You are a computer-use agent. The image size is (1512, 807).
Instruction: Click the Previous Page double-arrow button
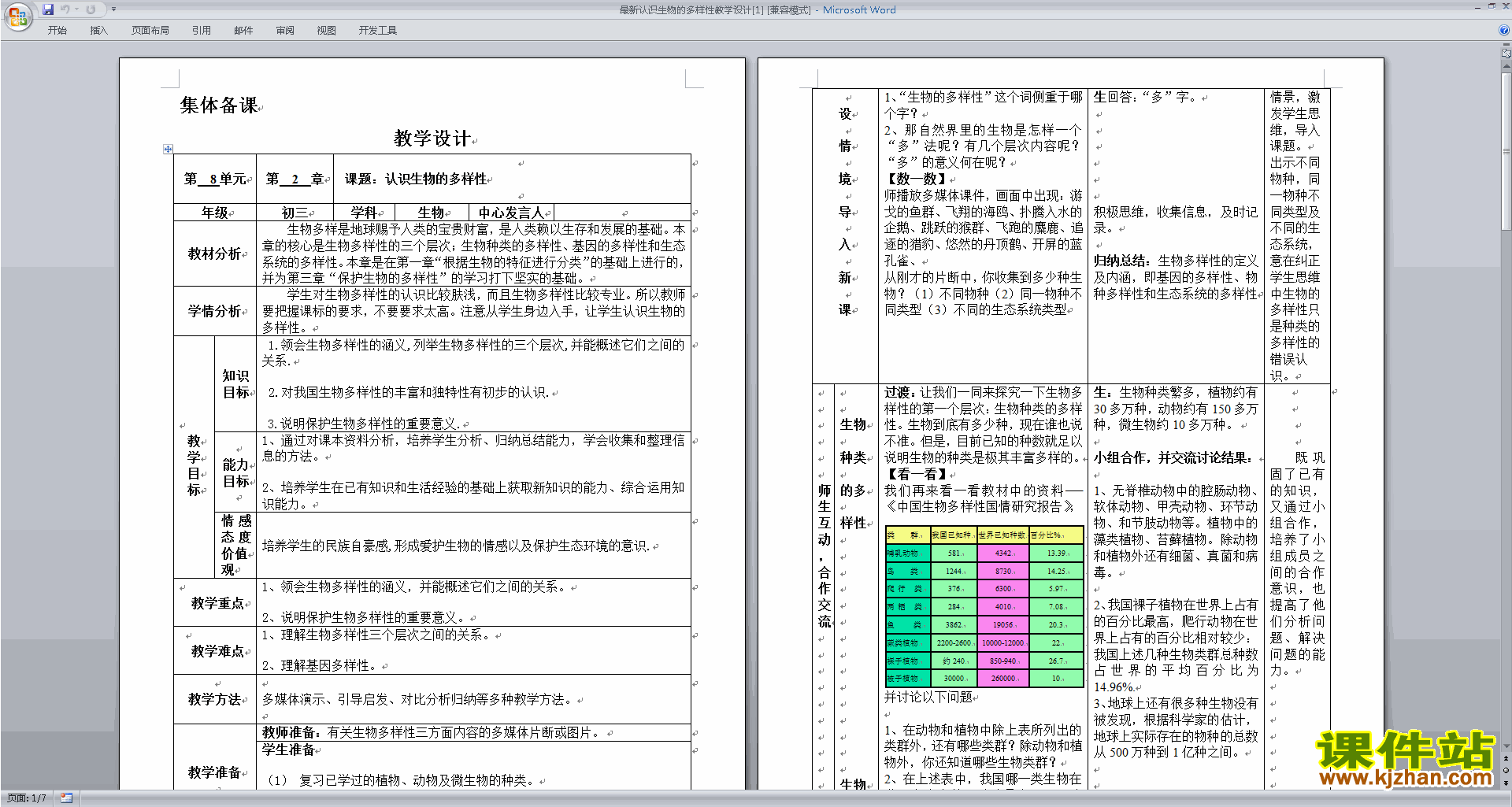click(x=1506, y=759)
